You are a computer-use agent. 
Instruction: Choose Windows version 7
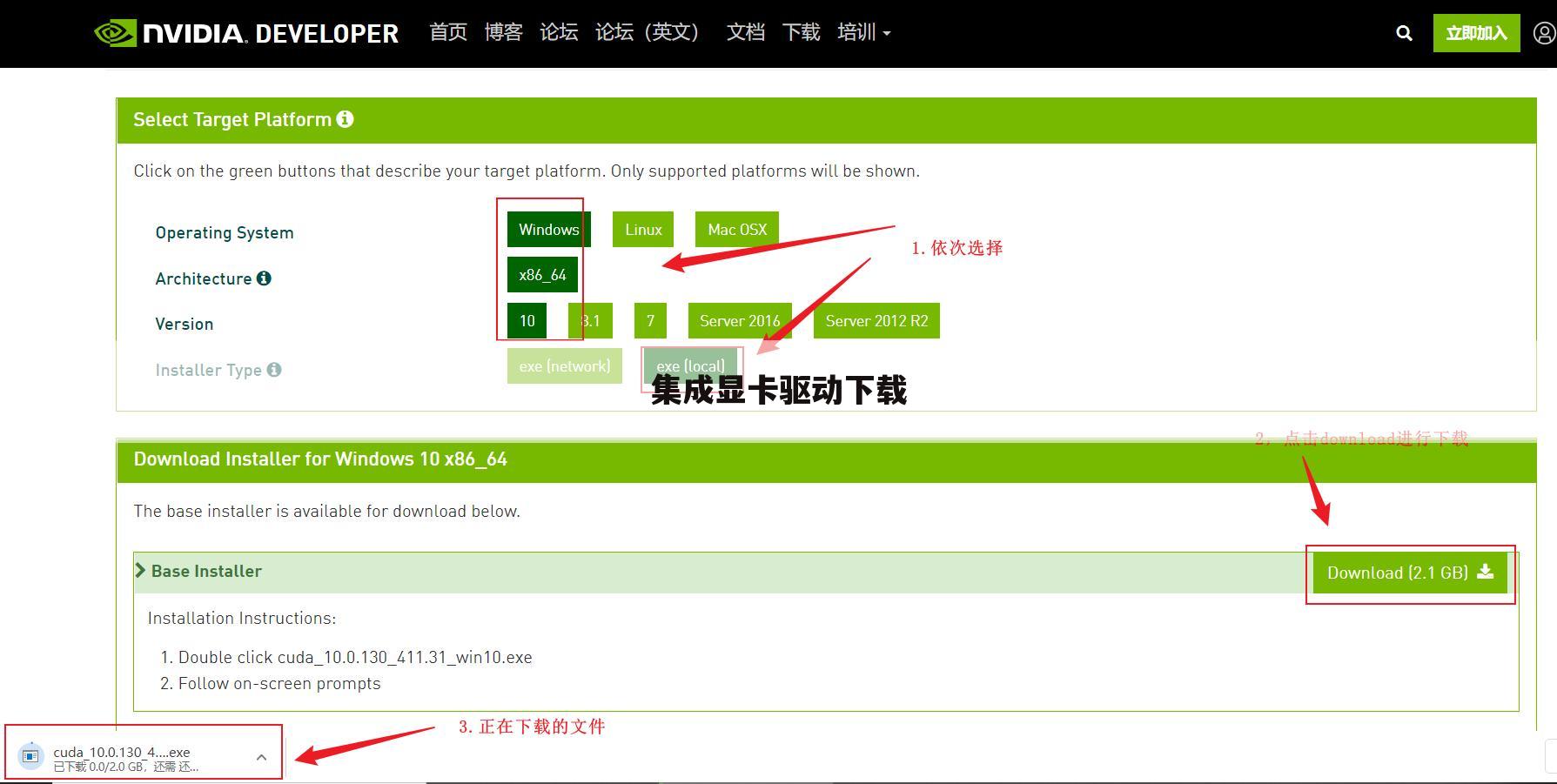click(x=650, y=321)
